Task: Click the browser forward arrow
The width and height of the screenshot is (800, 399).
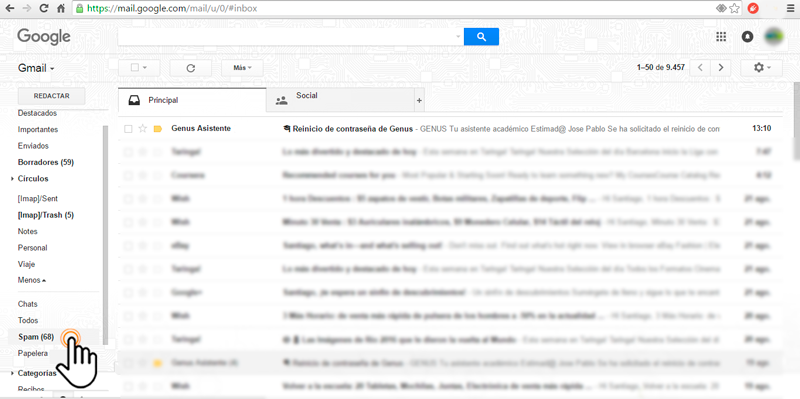Action: coord(27,8)
